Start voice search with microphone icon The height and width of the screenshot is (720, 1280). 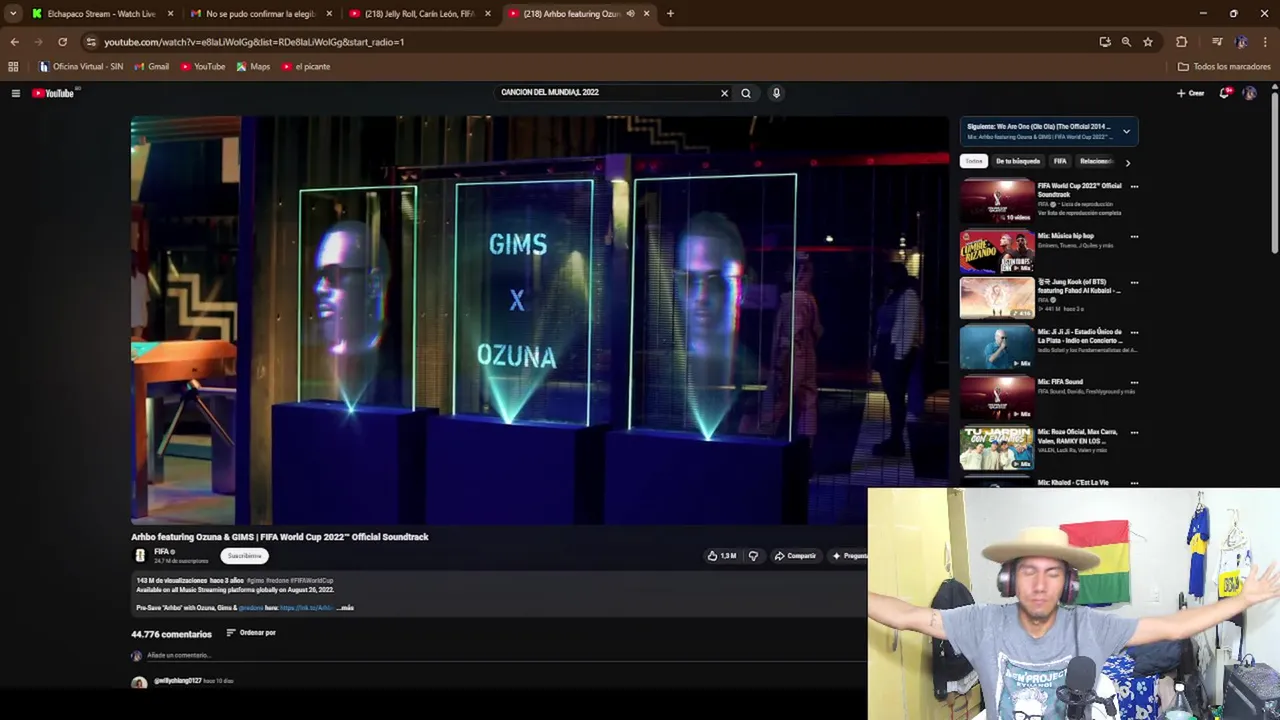tap(776, 93)
